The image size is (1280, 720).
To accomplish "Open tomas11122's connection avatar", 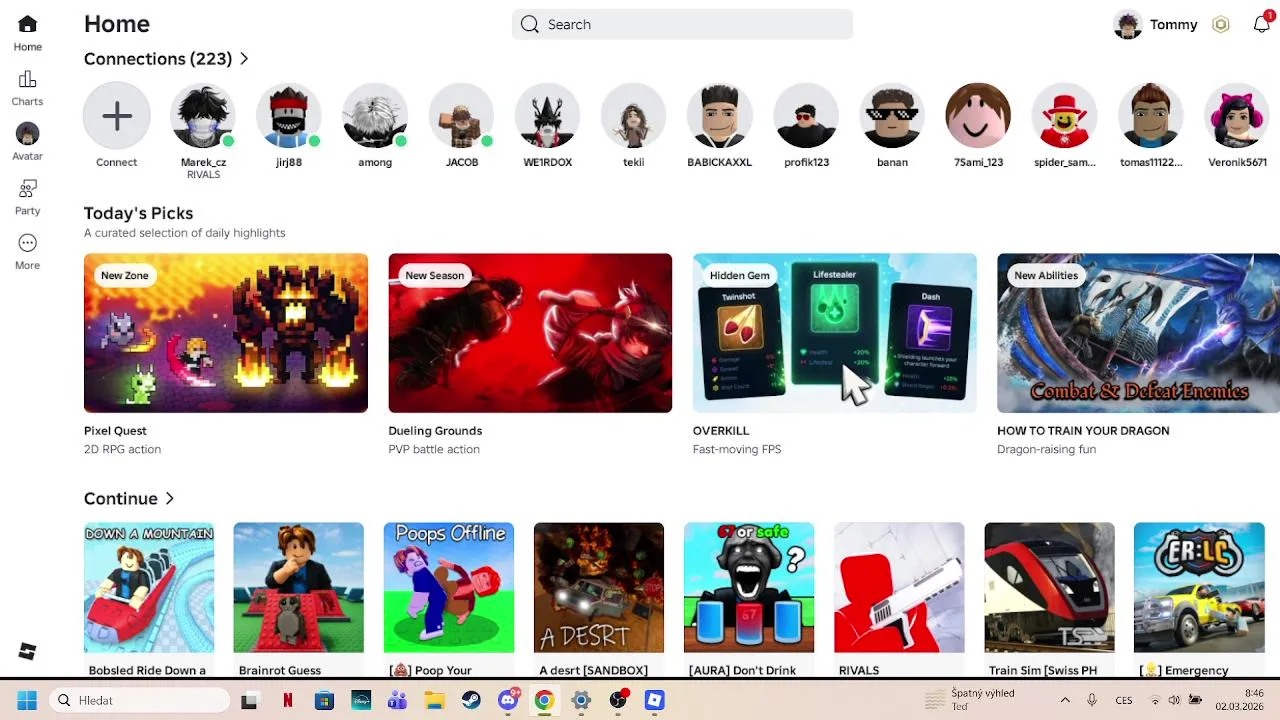I will pyautogui.click(x=1151, y=116).
